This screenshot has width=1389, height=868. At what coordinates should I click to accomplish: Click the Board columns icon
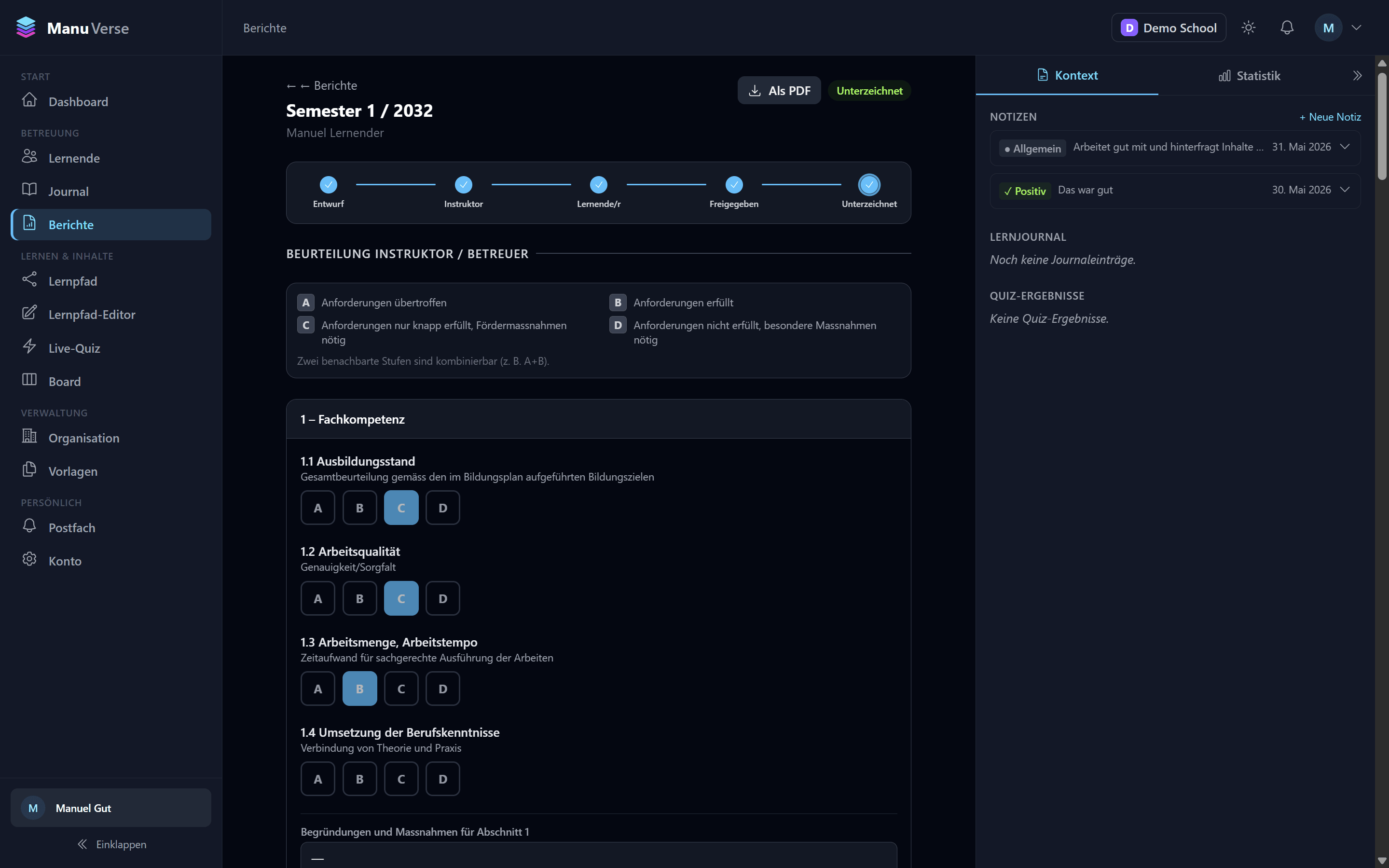[29, 380]
